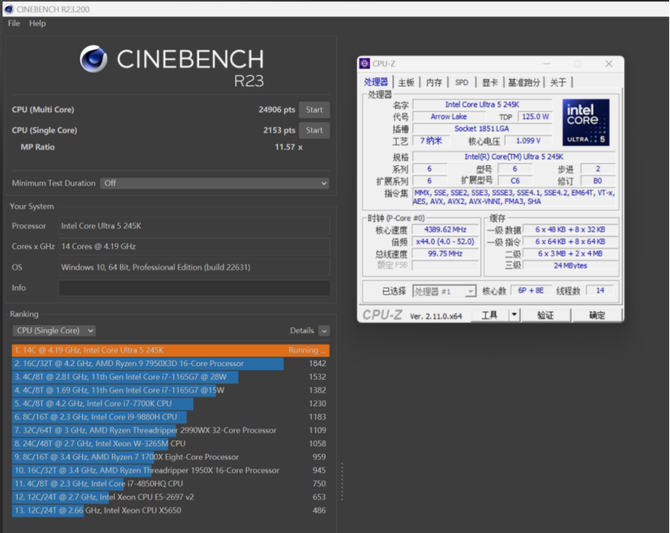Click the MP Ratio 11.57 x value

point(288,147)
